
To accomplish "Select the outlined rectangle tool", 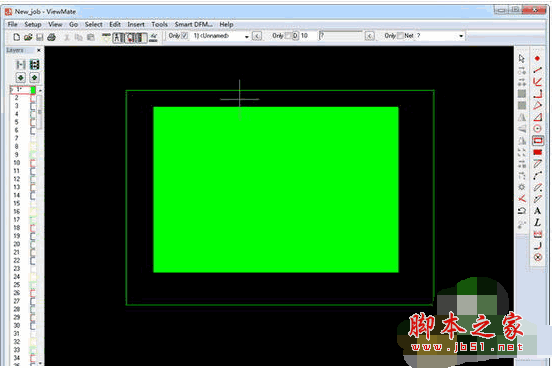I will coord(538,141).
